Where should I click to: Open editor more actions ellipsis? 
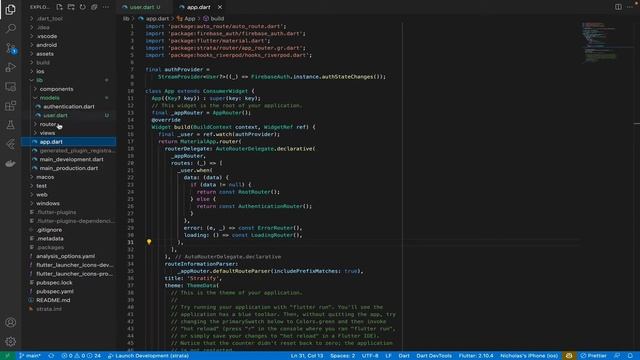(x=630, y=7)
